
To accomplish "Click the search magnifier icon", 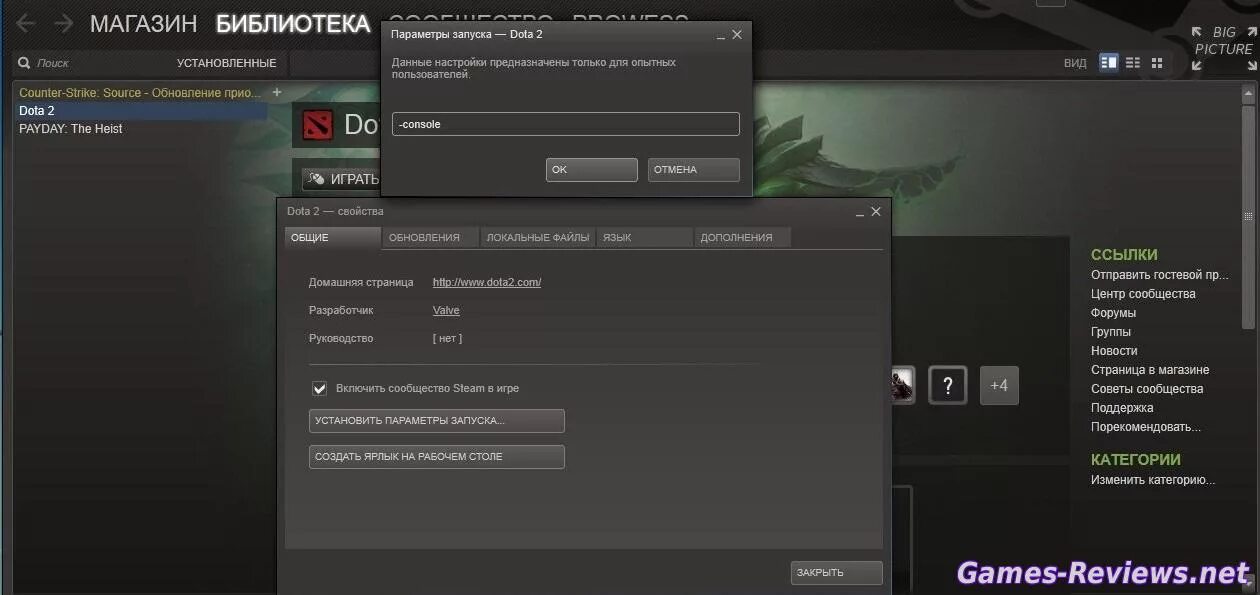I will tap(24, 63).
